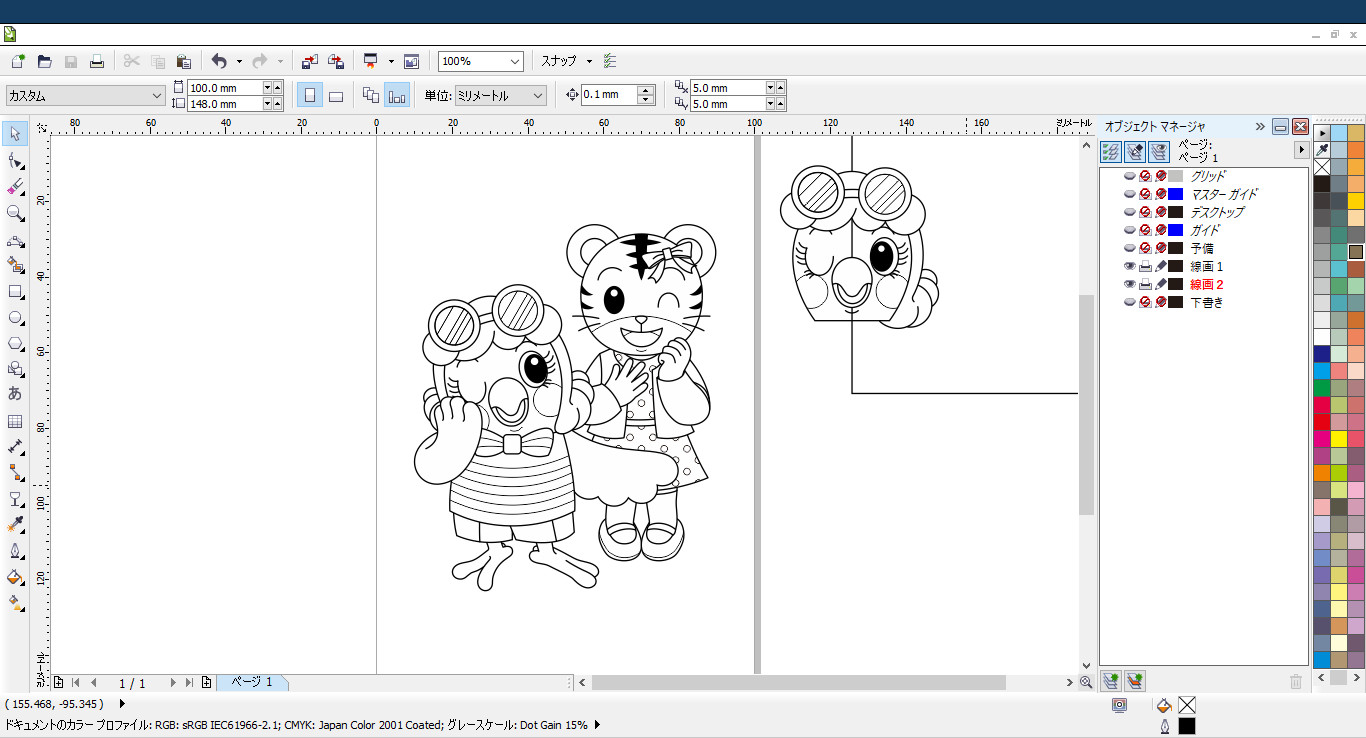The image size is (1366, 738).
Task: Pick the yellow swatch in color palette
Action: [1339, 439]
